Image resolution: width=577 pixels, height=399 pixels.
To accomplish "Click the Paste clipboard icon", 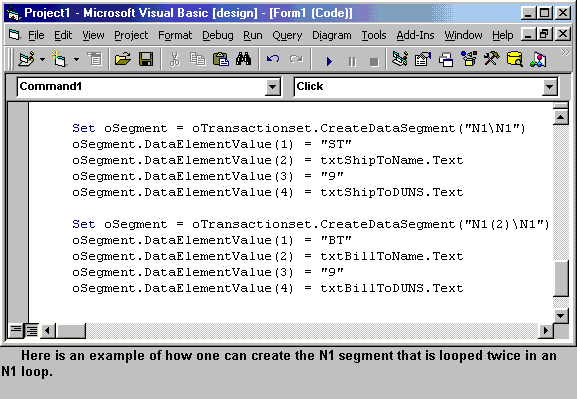I will pyautogui.click(x=221, y=59).
